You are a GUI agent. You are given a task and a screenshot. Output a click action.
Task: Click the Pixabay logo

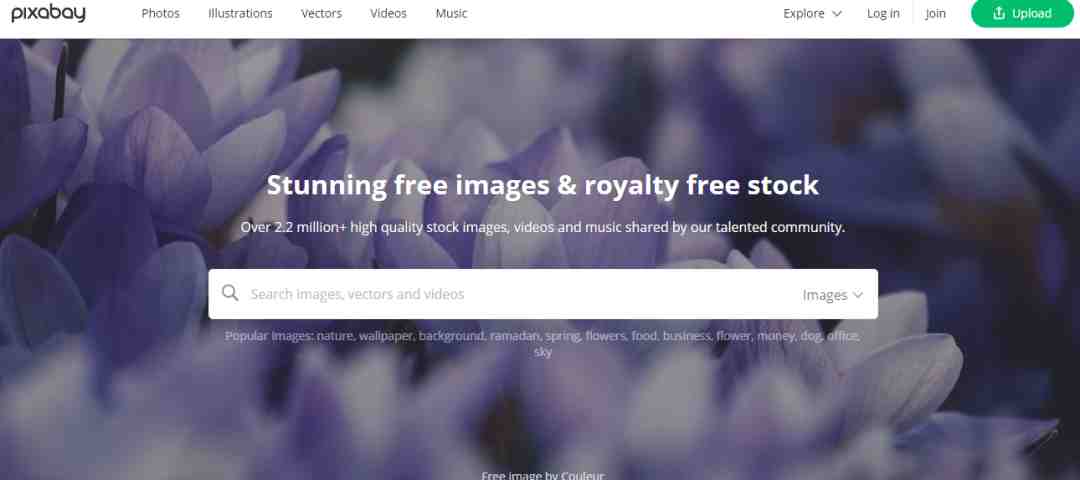[x=48, y=13]
